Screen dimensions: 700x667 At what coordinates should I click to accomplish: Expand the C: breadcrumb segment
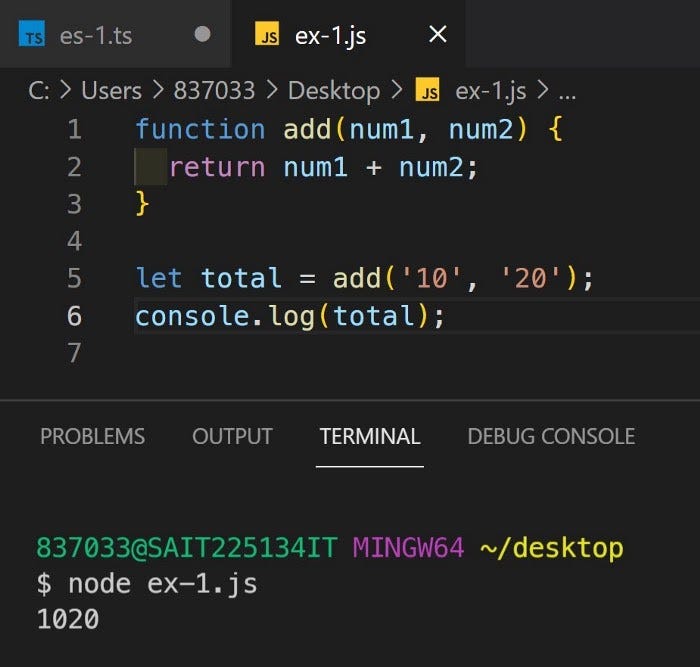point(39,91)
